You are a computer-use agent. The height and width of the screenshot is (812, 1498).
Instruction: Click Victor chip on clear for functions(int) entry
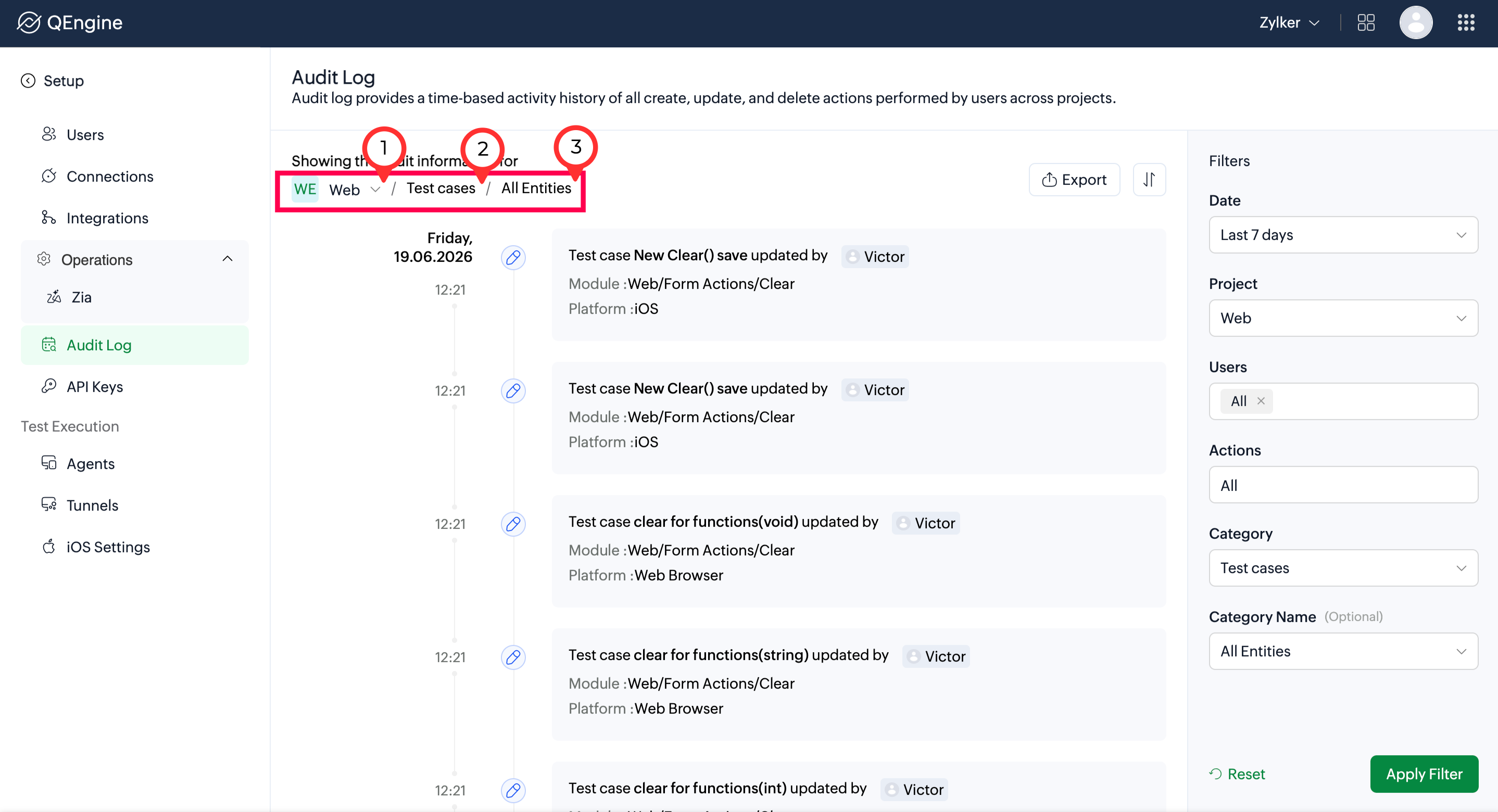(x=914, y=789)
